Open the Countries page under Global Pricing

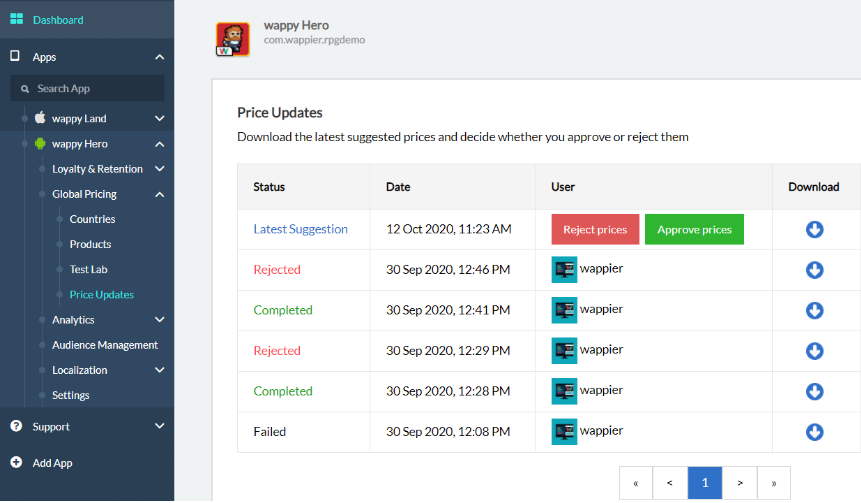point(92,219)
